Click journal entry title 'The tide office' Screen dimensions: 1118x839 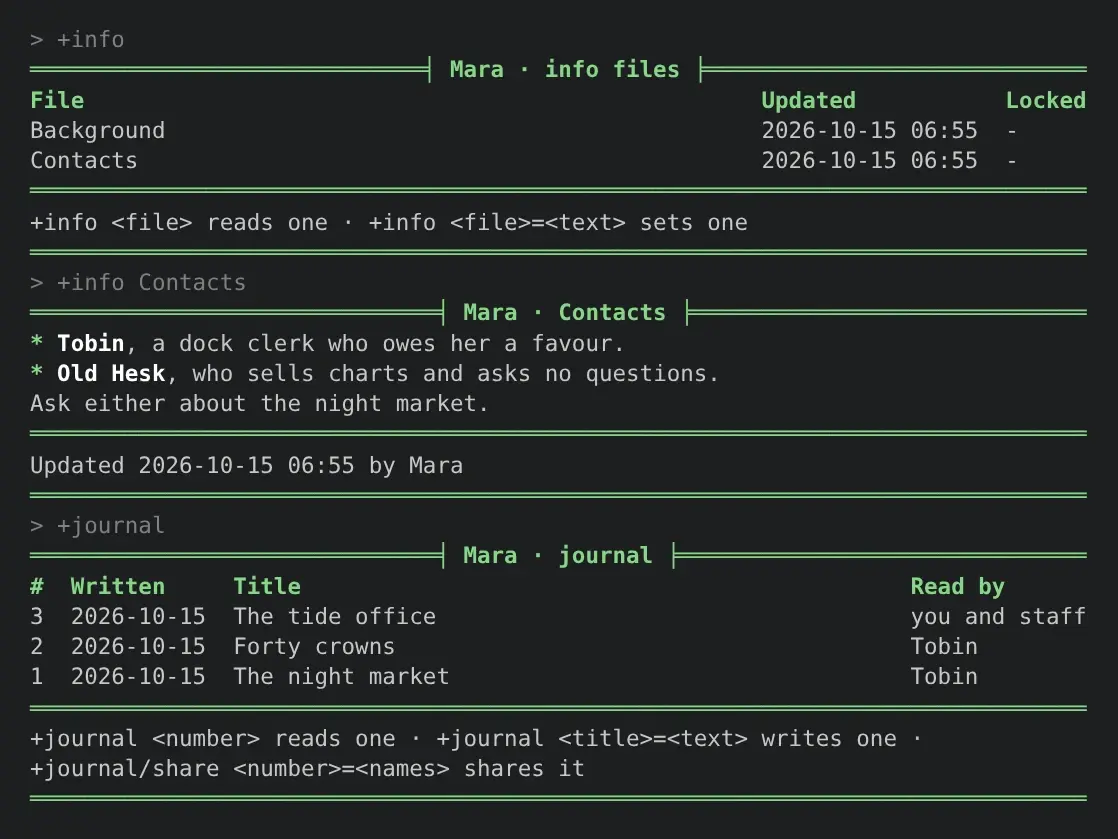[334, 616]
